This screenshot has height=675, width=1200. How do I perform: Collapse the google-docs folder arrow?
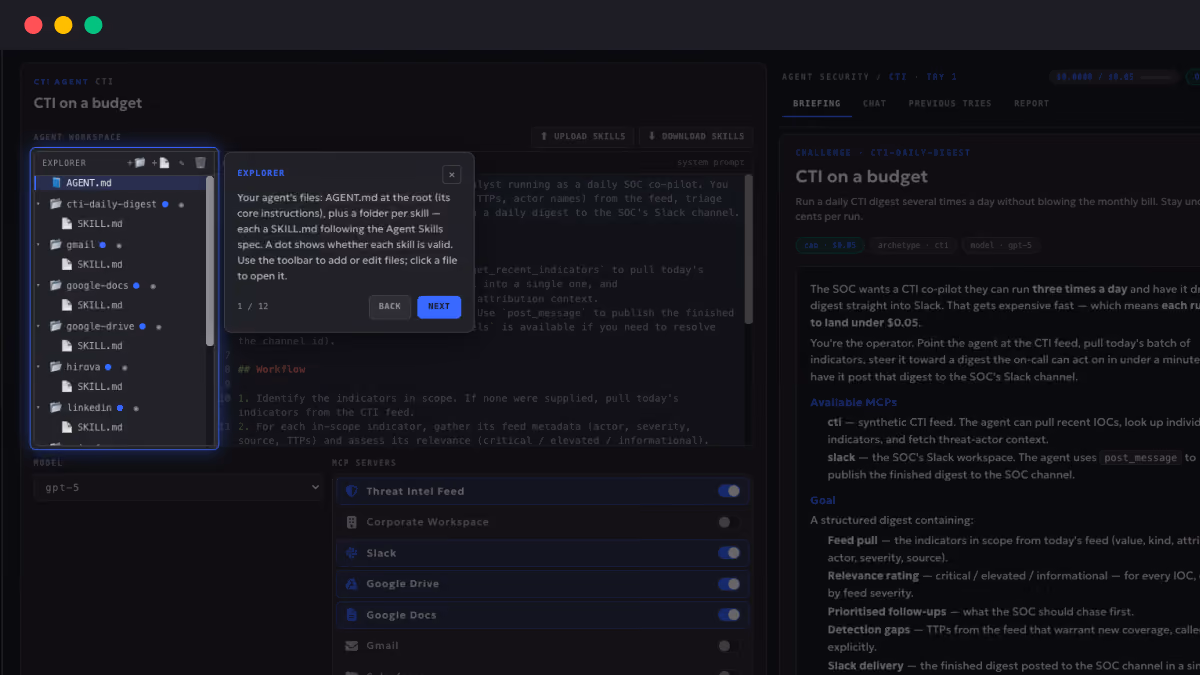pyautogui.click(x=39, y=286)
